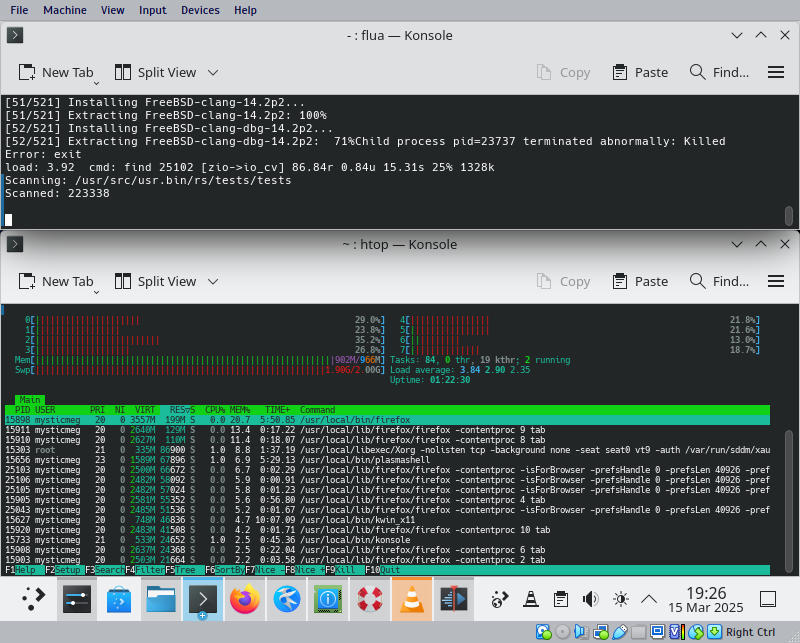Click the volume speaker tray icon

tap(590, 600)
